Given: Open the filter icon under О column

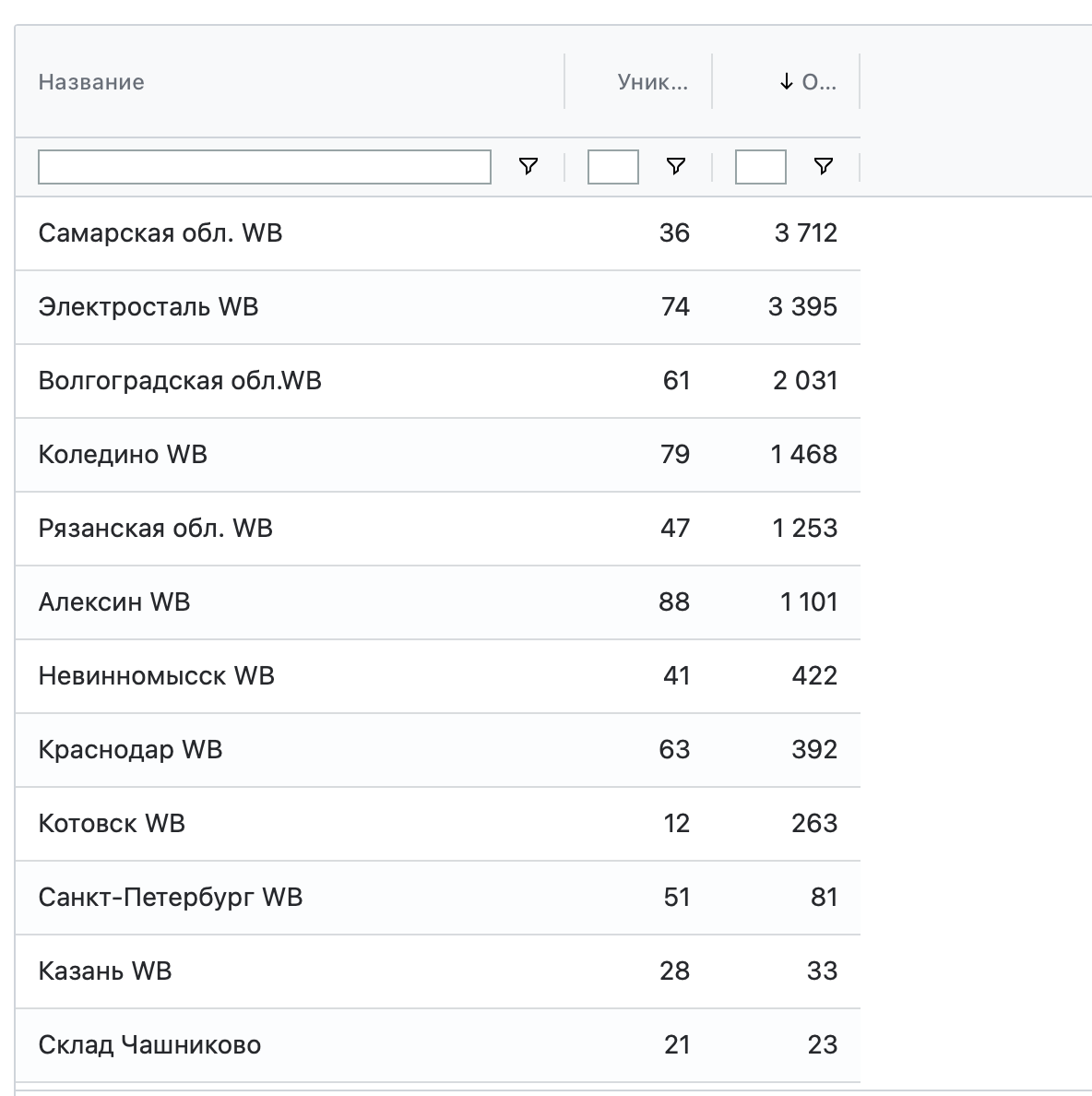Looking at the screenshot, I should tap(823, 167).
